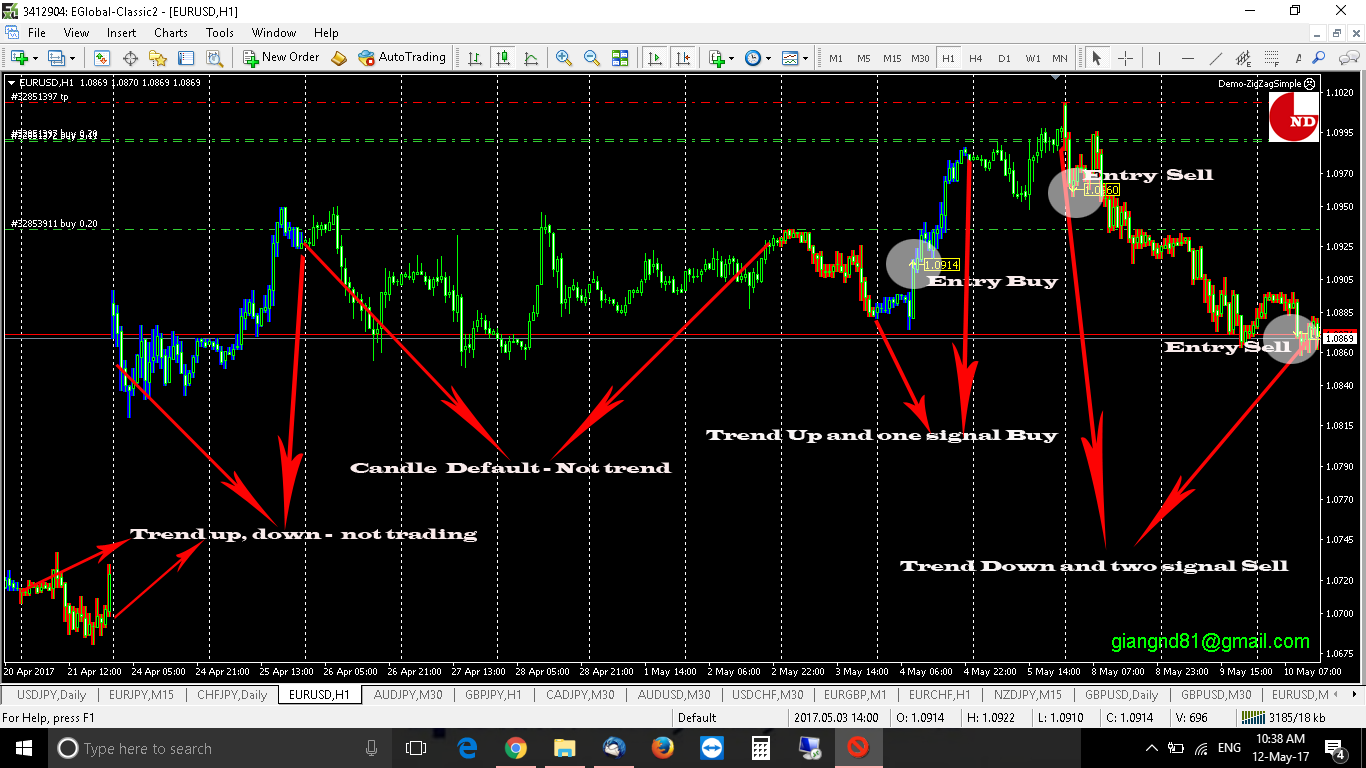Show the Terminal panel icon
The height and width of the screenshot is (768, 1366).
tap(186, 58)
